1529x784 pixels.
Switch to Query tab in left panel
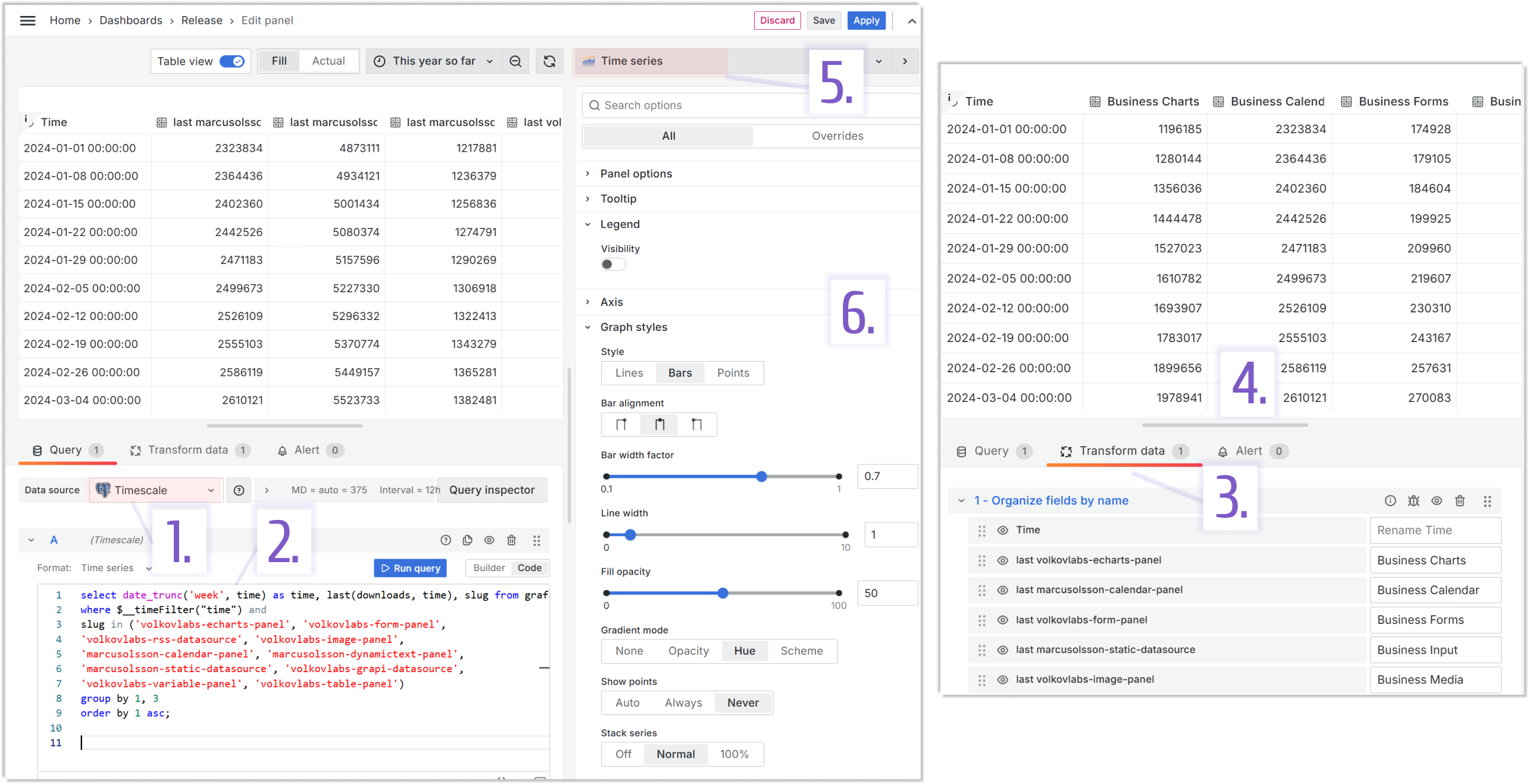pos(67,451)
